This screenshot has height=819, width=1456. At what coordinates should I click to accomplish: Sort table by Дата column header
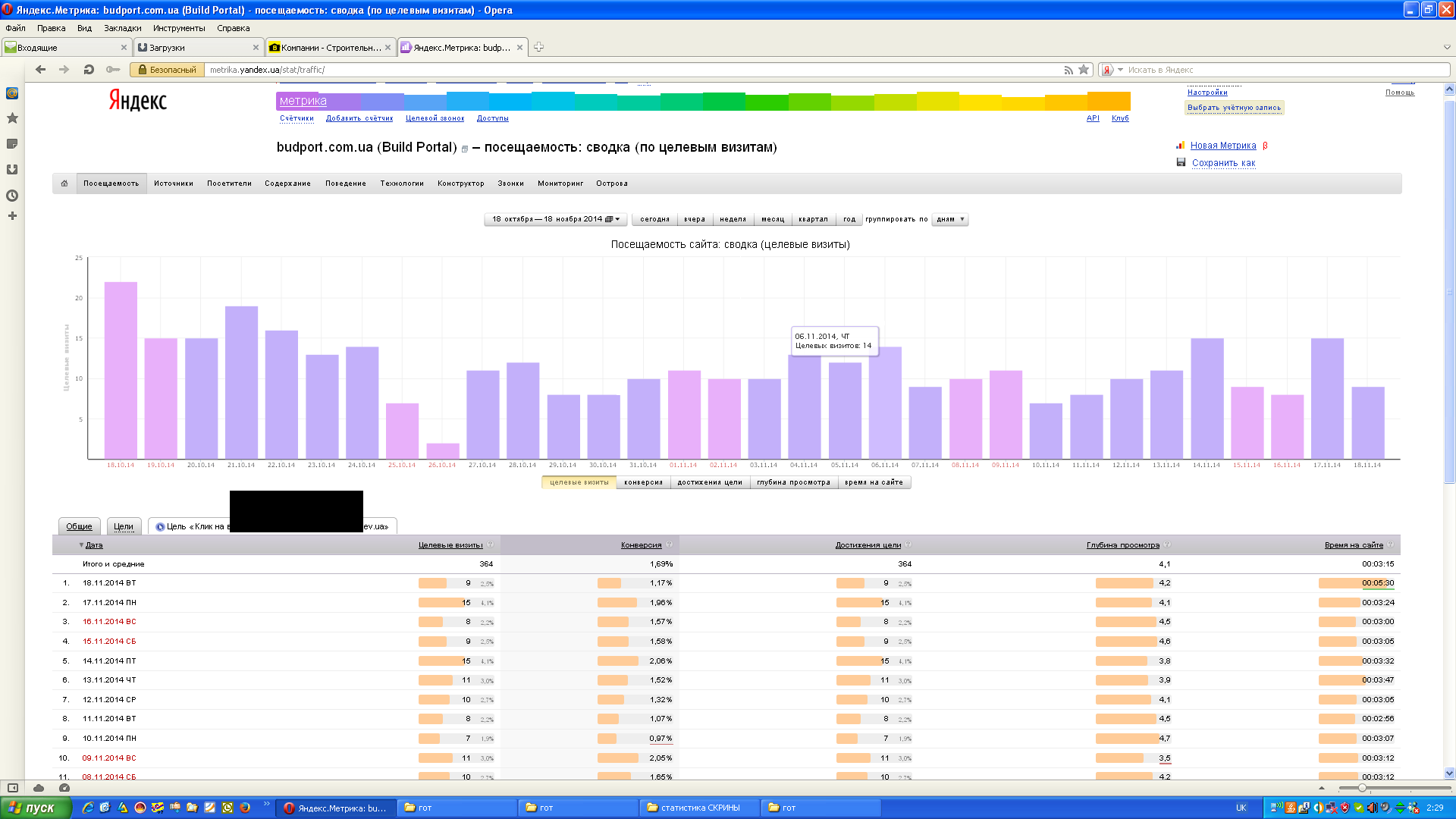(94, 545)
